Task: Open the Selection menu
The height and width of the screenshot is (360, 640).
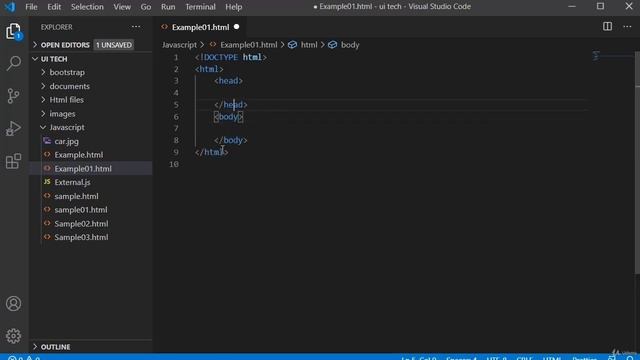Action: pyautogui.click(x=87, y=7)
